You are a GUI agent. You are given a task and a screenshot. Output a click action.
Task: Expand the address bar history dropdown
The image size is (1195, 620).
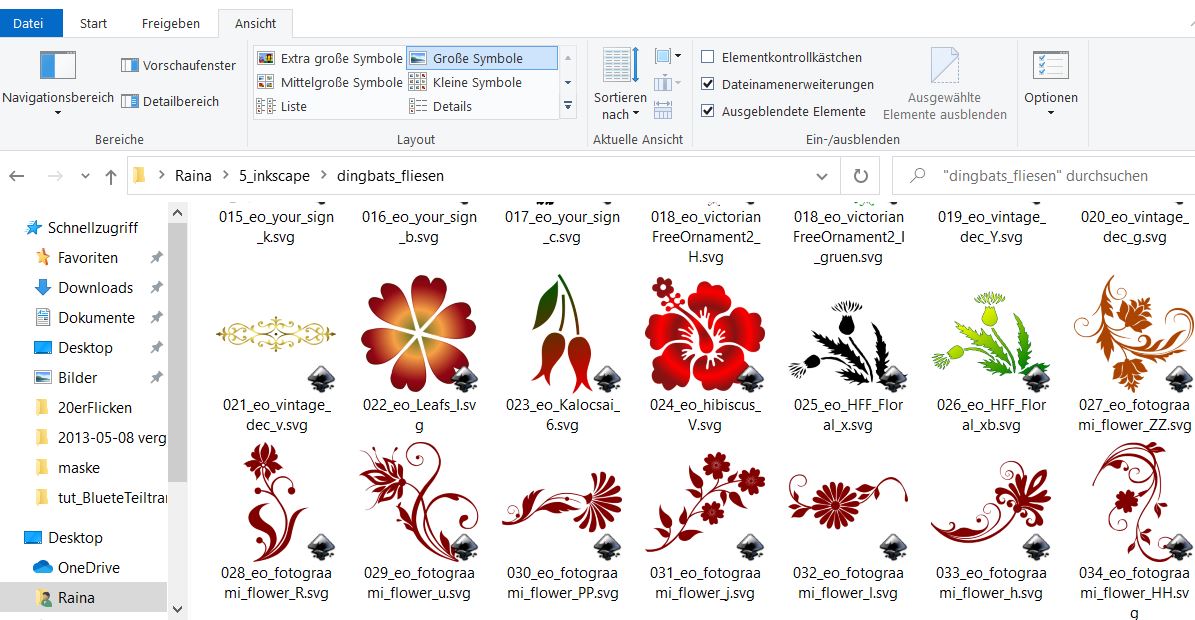click(822, 176)
